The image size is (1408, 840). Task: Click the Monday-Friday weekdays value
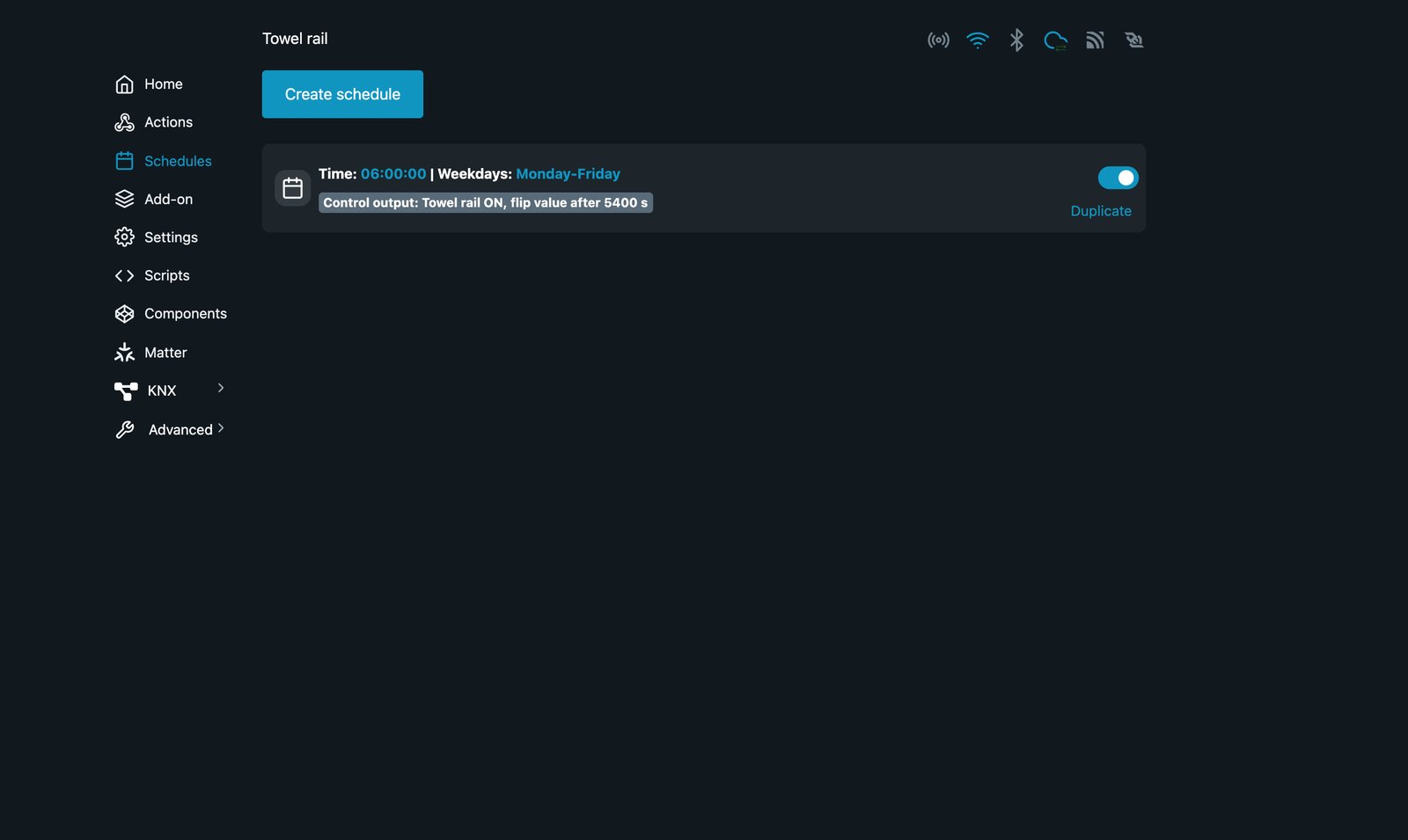(568, 174)
